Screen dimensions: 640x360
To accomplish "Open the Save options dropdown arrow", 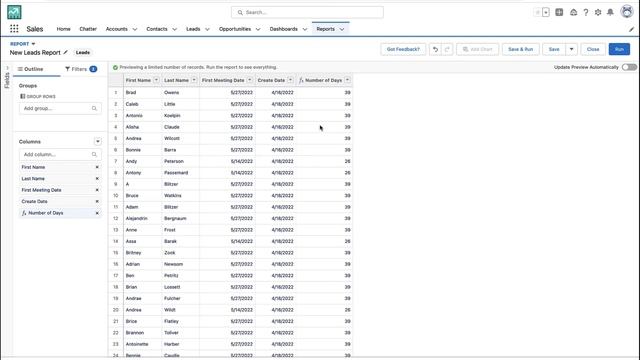I will coord(571,49).
